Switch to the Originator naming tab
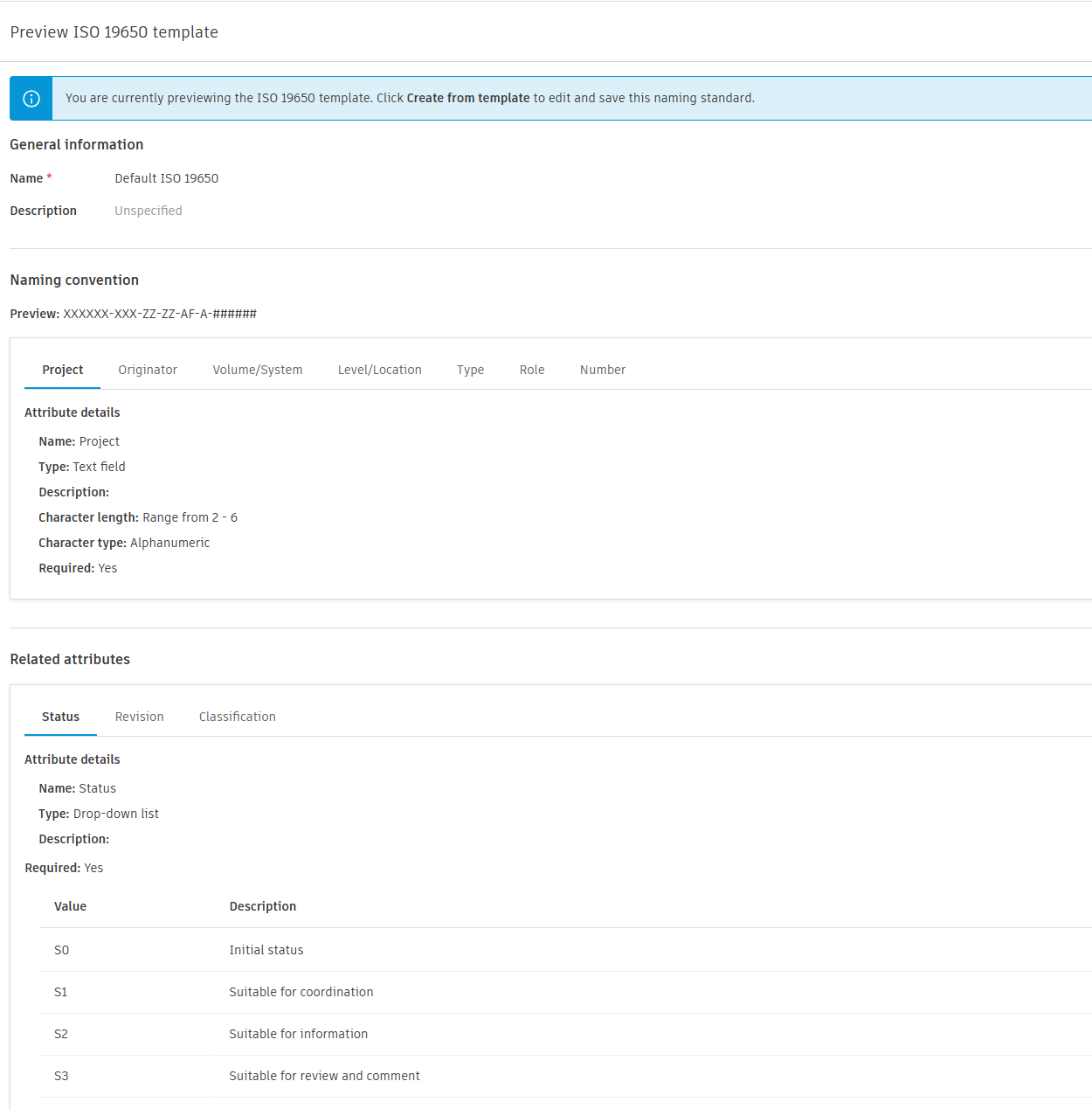This screenshot has height=1109, width=1092. click(x=147, y=369)
